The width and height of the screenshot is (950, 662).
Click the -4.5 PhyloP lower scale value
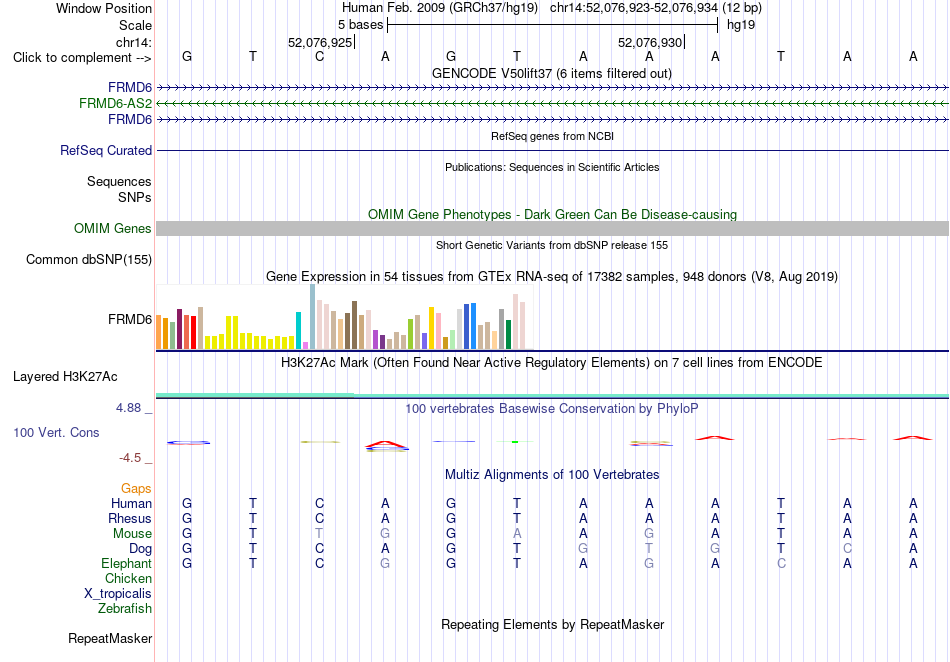130,458
